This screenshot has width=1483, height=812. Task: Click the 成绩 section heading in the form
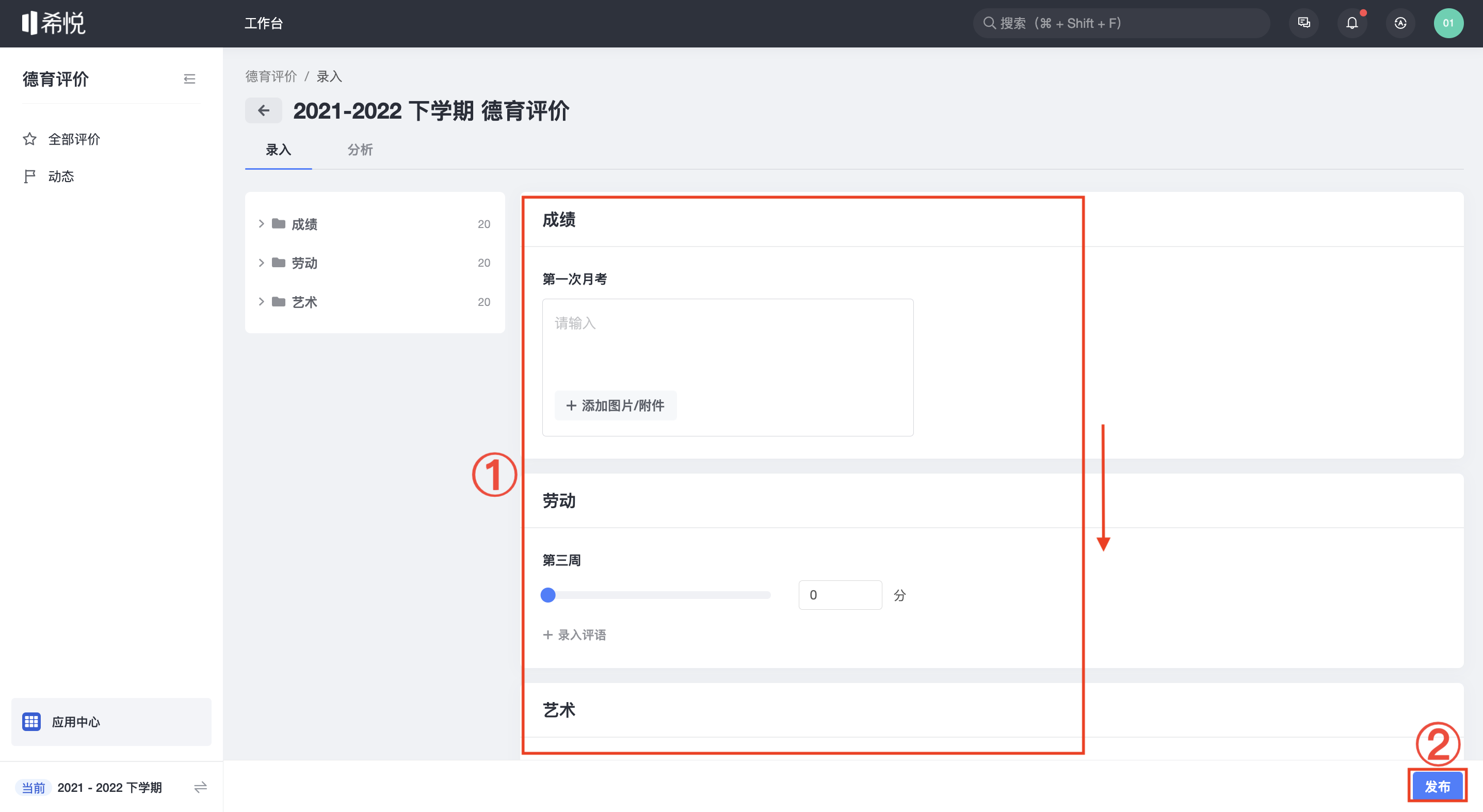(x=559, y=219)
